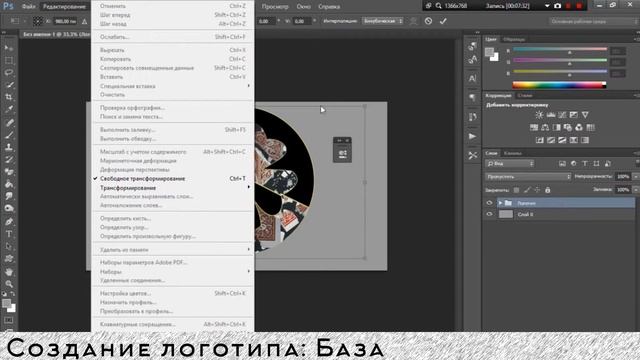Click the Channel Mixer adjustment icon
Viewport: 640px width, 360px height.
(579, 128)
